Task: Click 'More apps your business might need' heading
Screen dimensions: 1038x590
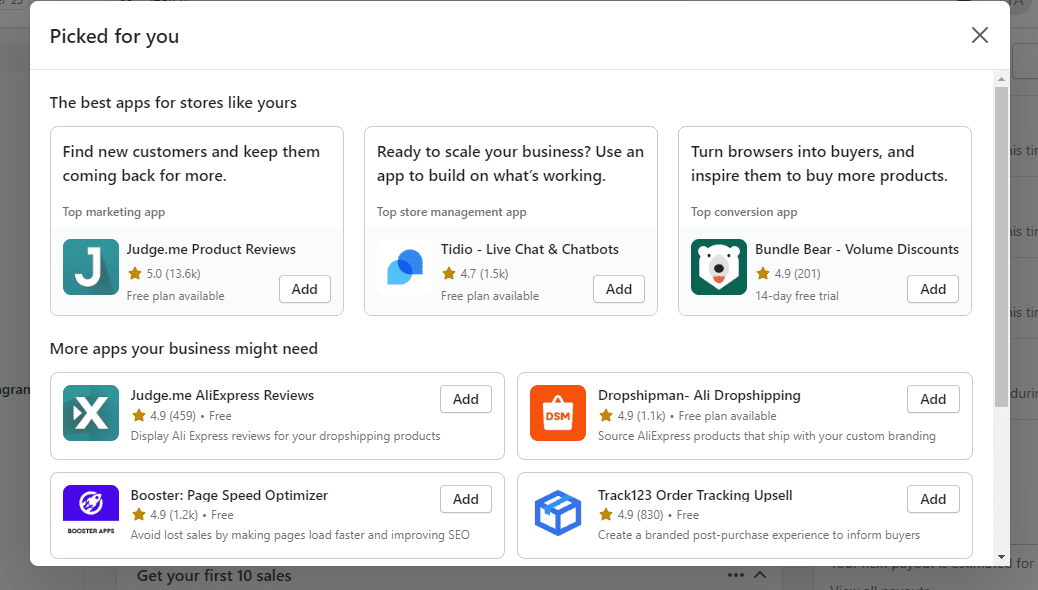Action: click(183, 348)
